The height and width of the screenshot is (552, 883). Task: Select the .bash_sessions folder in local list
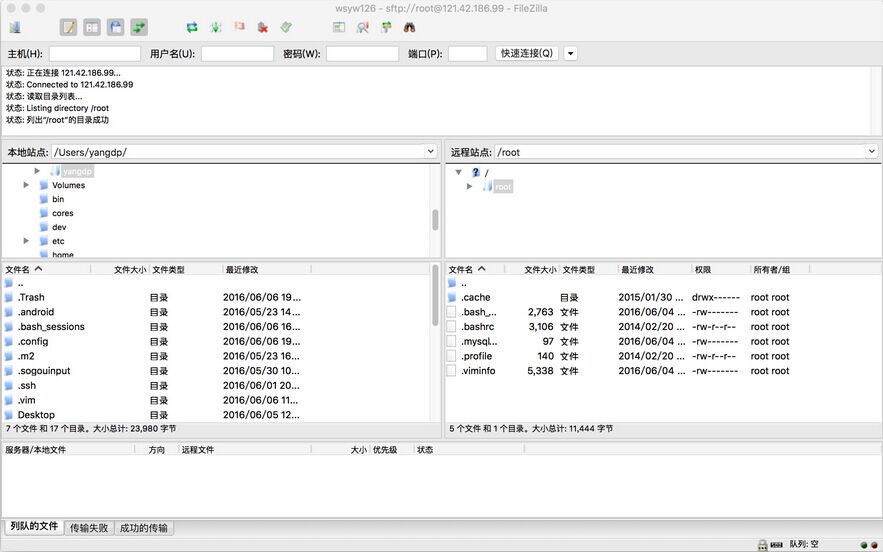(x=51, y=327)
